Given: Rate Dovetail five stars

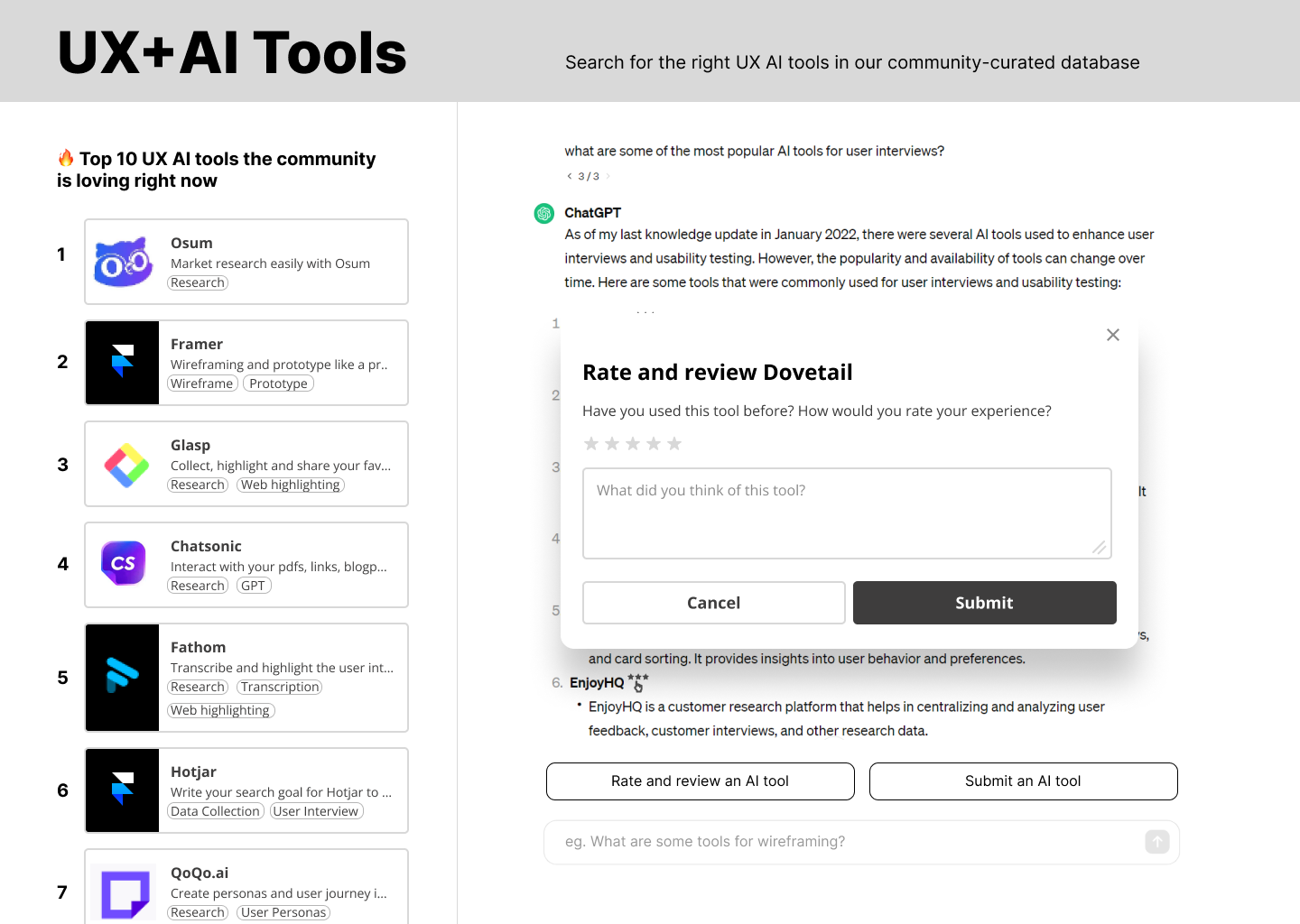Looking at the screenshot, I should pos(674,443).
